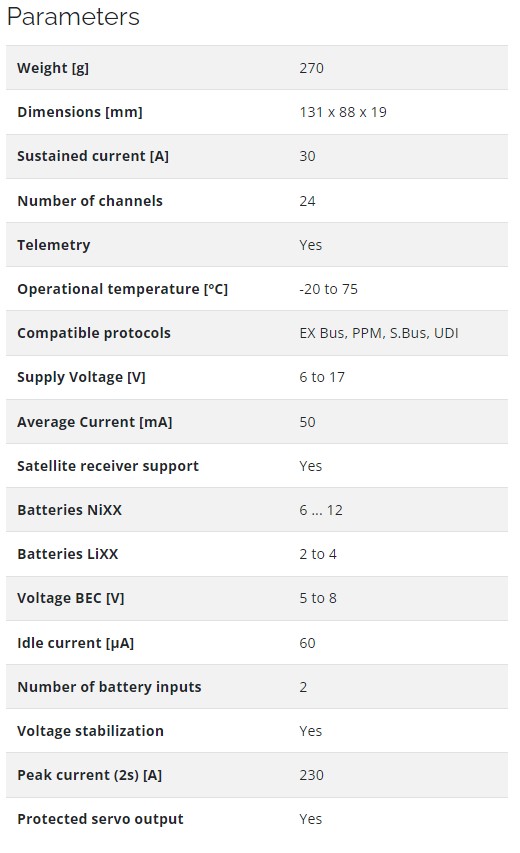This screenshot has height=853, width=520.
Task: Select the Telemetry row label
Action: point(54,245)
